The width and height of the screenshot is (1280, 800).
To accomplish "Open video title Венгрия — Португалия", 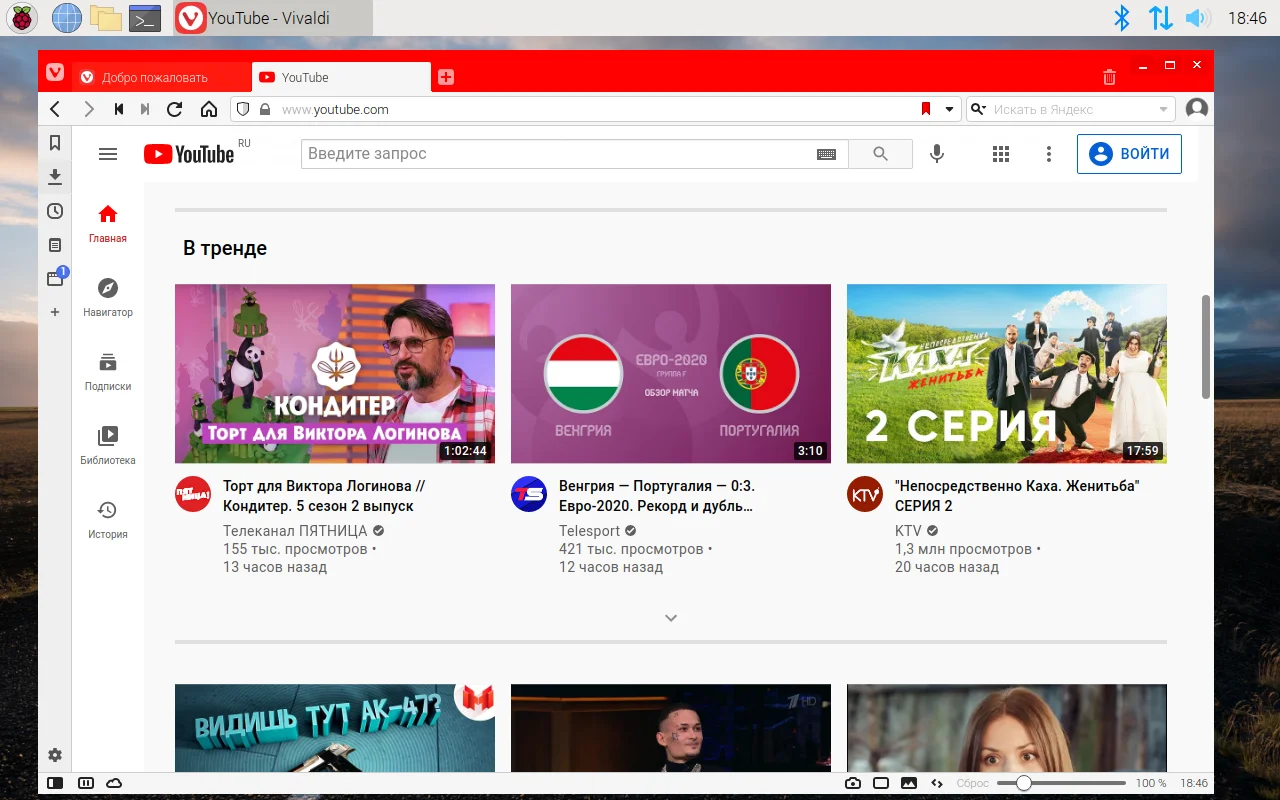I will click(657, 496).
